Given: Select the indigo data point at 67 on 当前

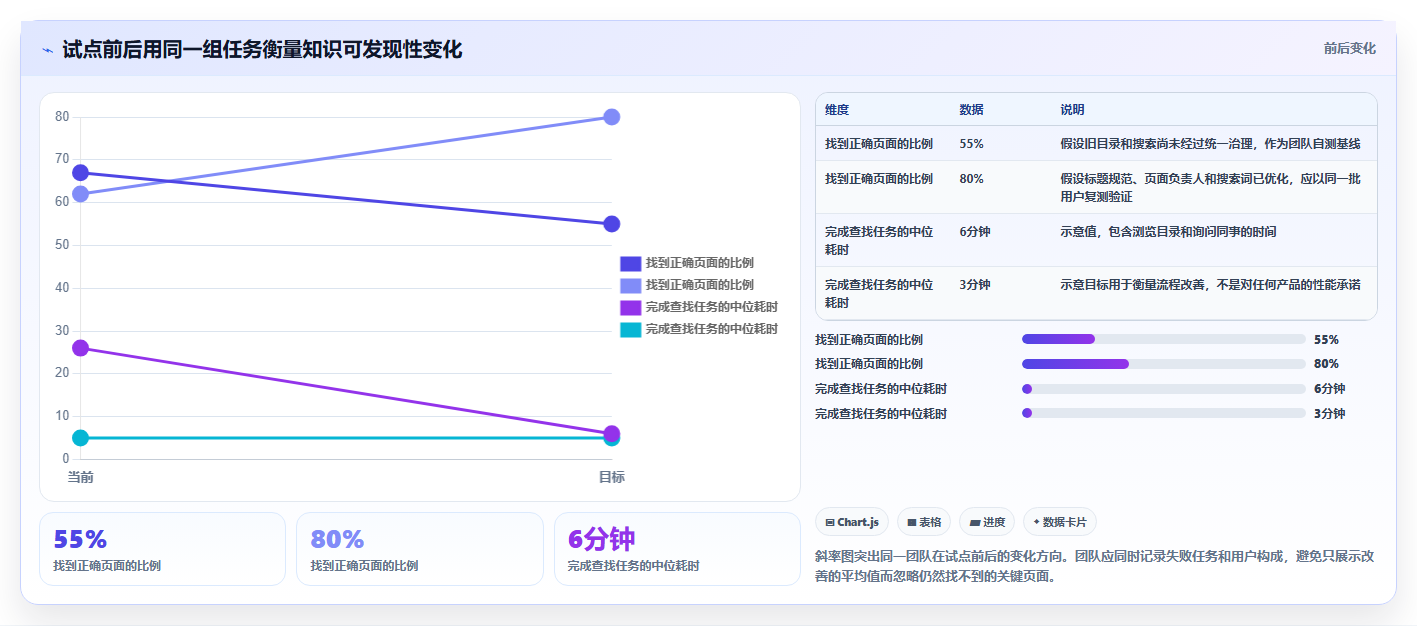Looking at the screenshot, I should pos(81,173).
